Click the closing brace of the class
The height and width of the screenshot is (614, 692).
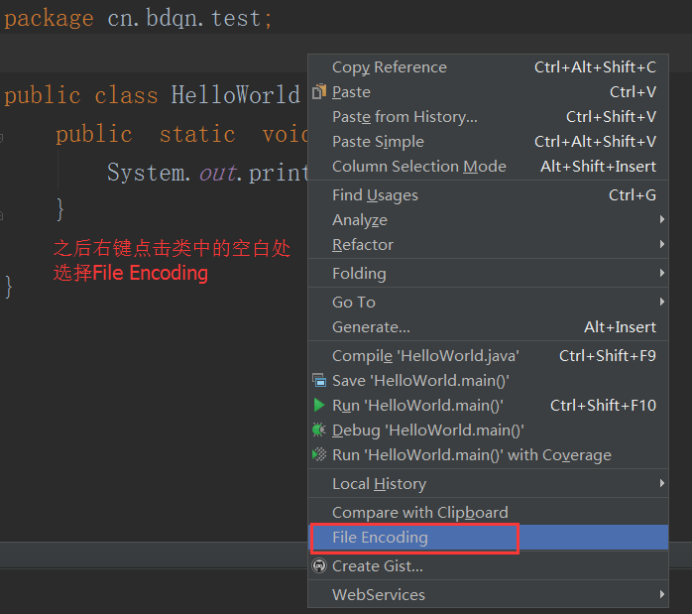click(x=8, y=287)
